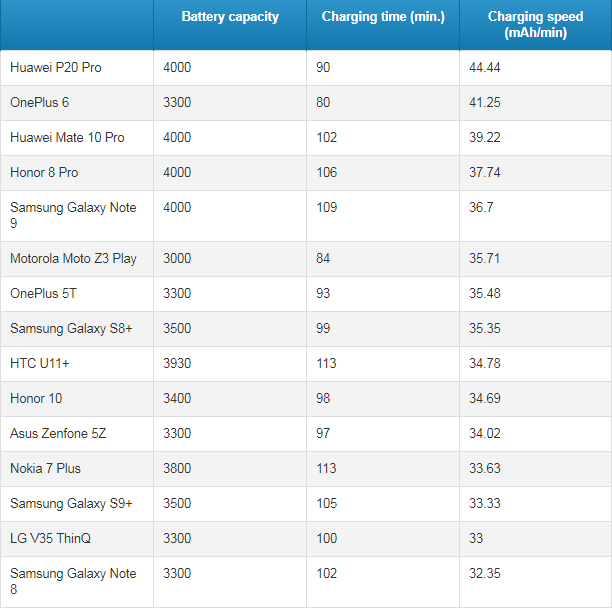
Task: Click the 98 charging time value
Action: [x=323, y=398]
